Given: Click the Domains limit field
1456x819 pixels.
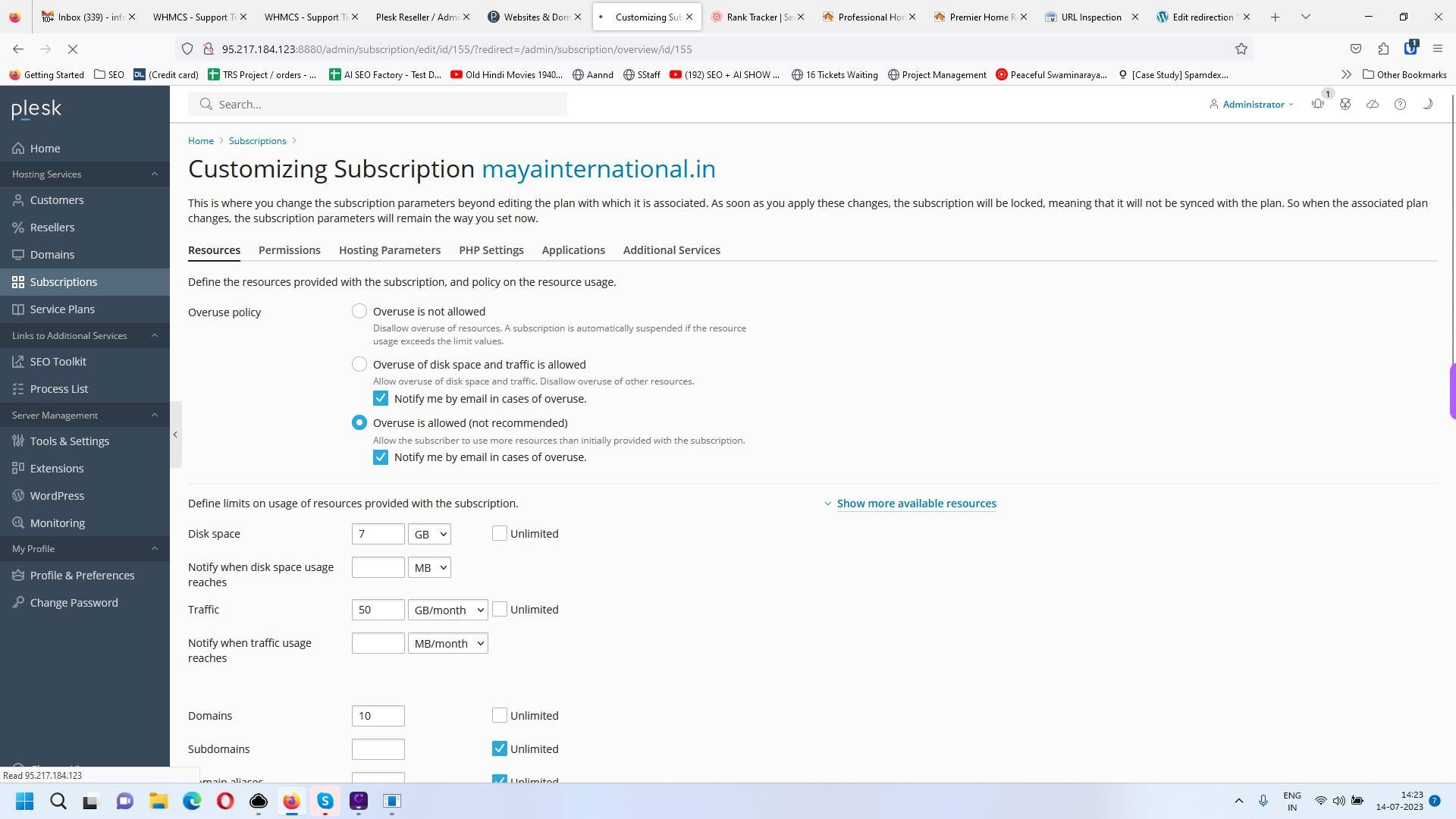Looking at the screenshot, I should point(378,717).
